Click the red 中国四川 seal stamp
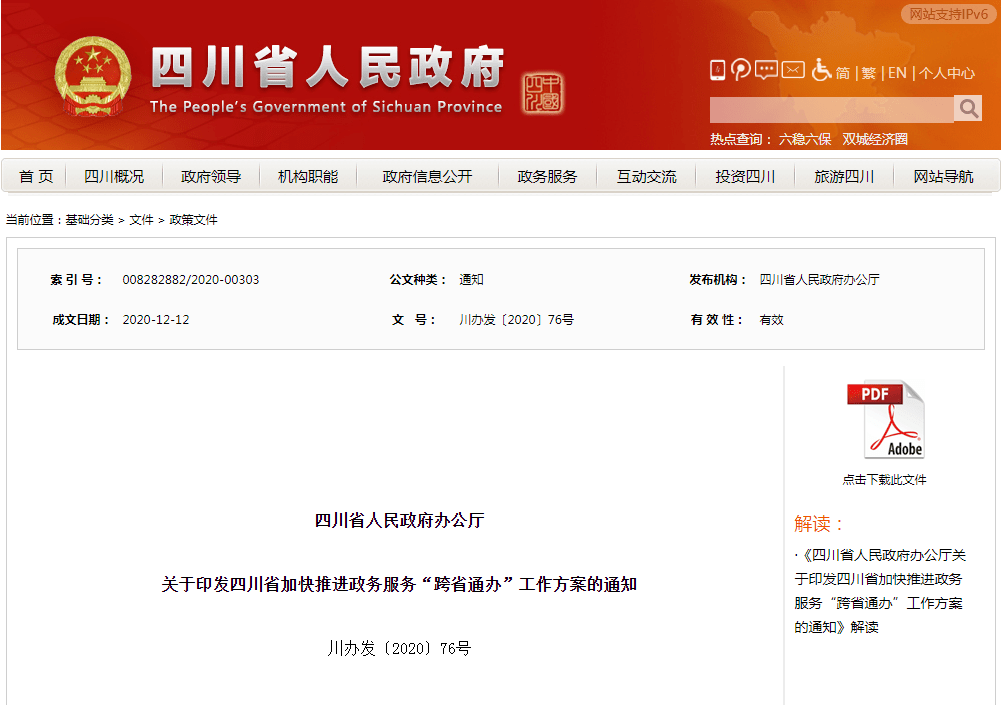 543,93
